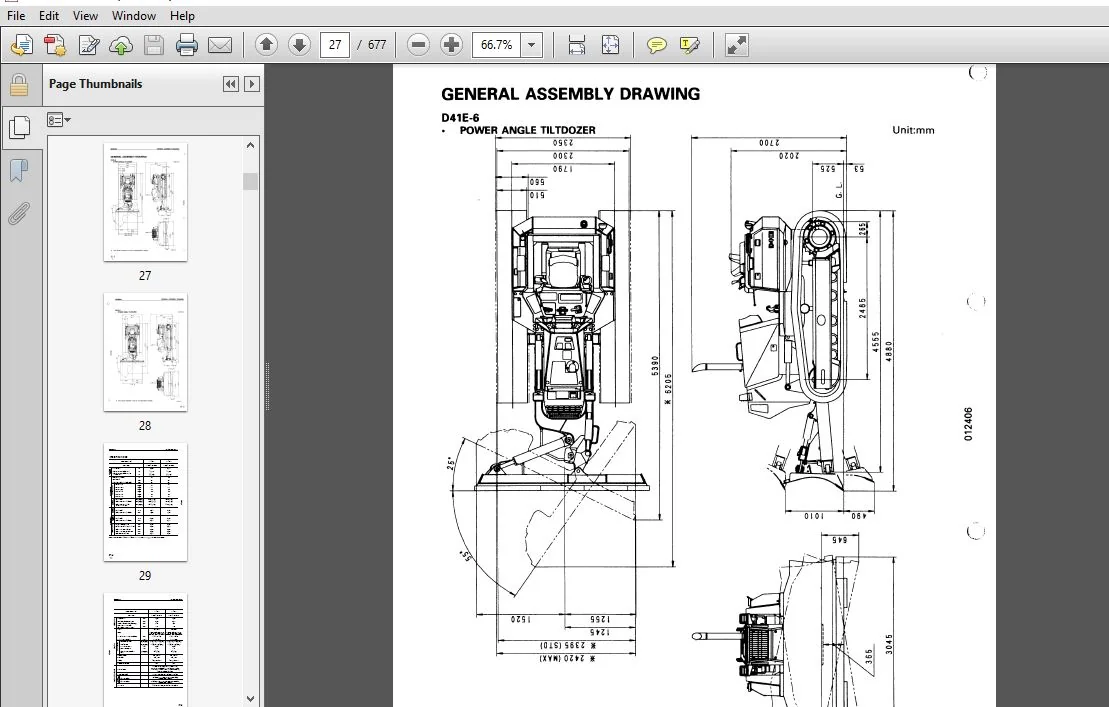Click the cloud upload icon
Screen dimensions: 1109x707
pyautogui.click(x=121, y=45)
